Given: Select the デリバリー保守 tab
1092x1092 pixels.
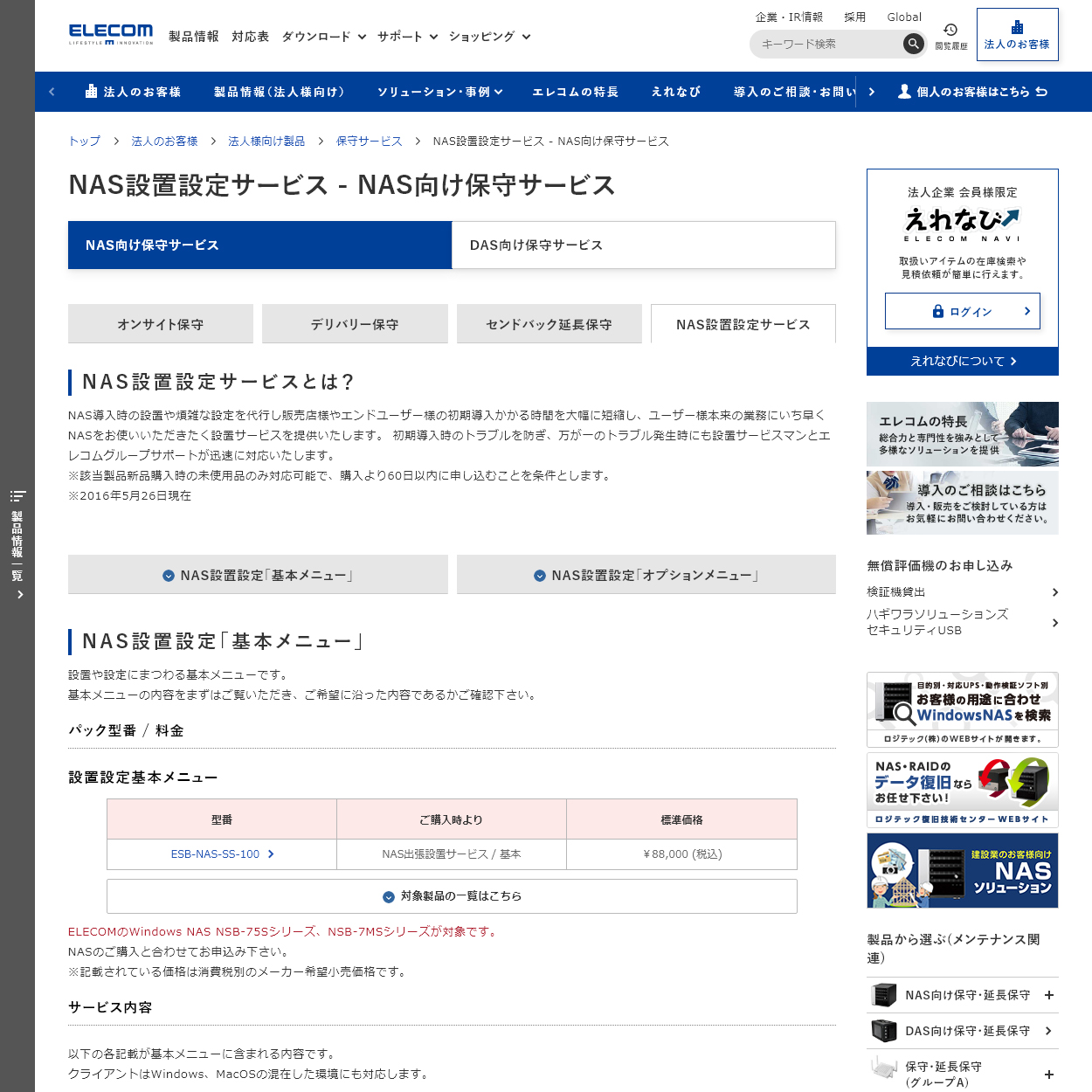Looking at the screenshot, I should coord(355,324).
